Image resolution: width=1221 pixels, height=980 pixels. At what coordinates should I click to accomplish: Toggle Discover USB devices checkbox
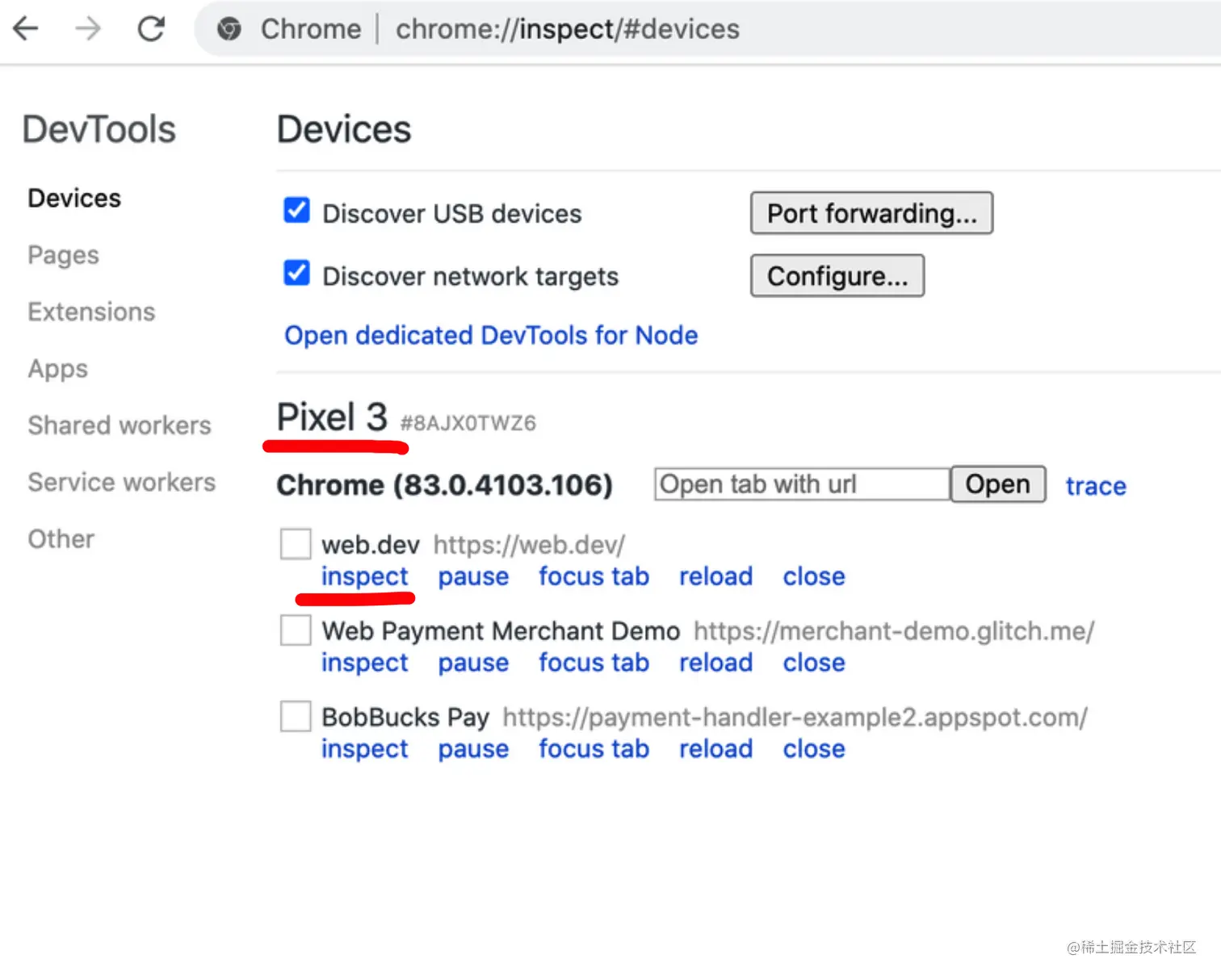coord(296,211)
